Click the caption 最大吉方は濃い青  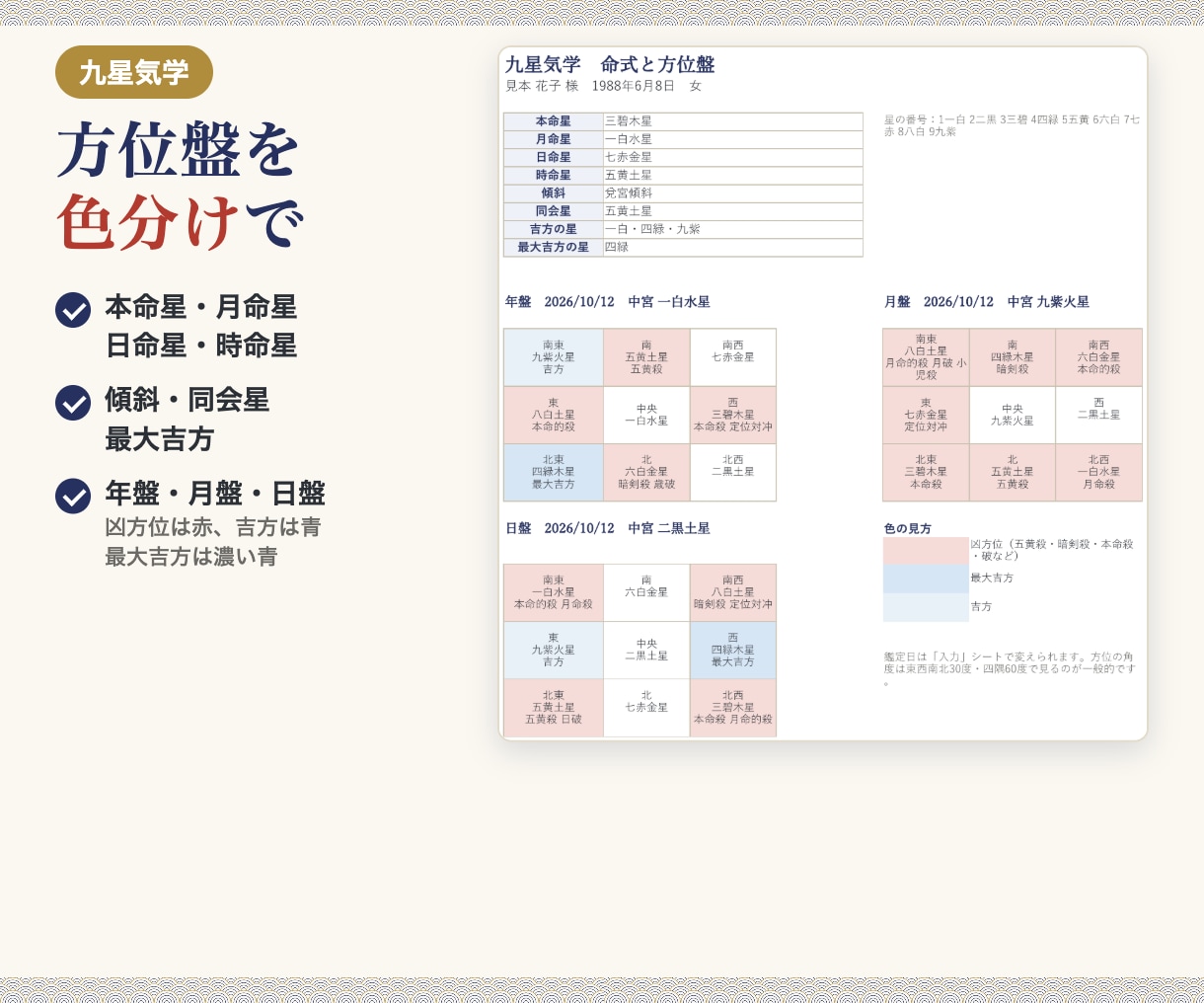pos(191,557)
